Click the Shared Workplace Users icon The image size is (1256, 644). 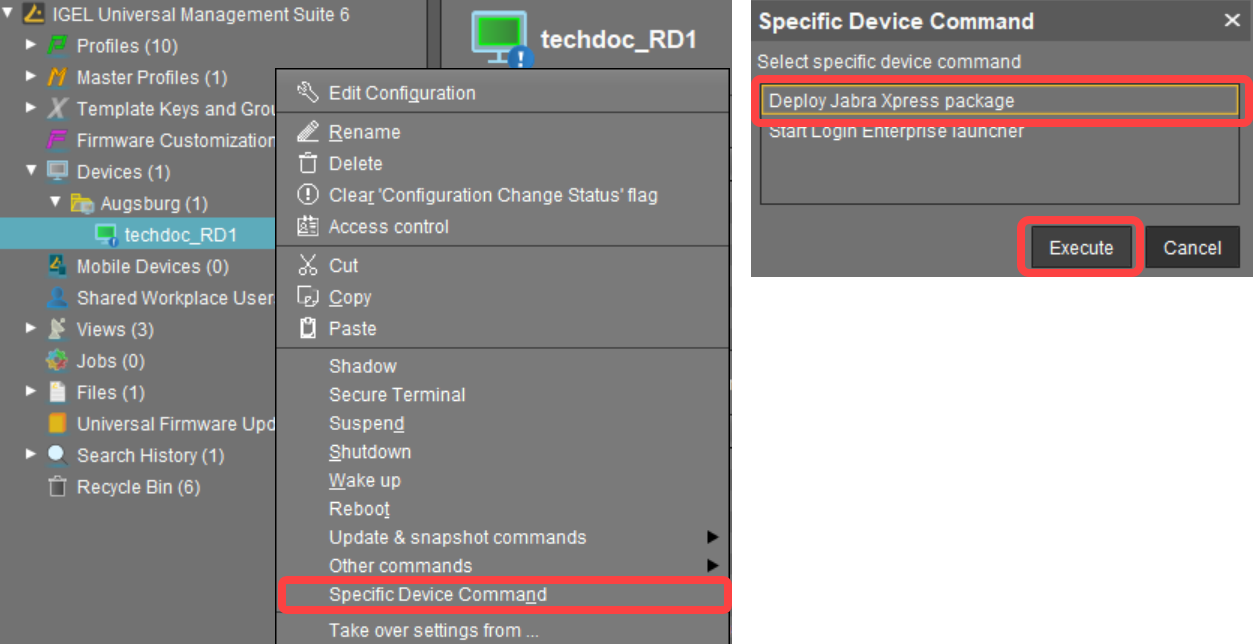58,298
